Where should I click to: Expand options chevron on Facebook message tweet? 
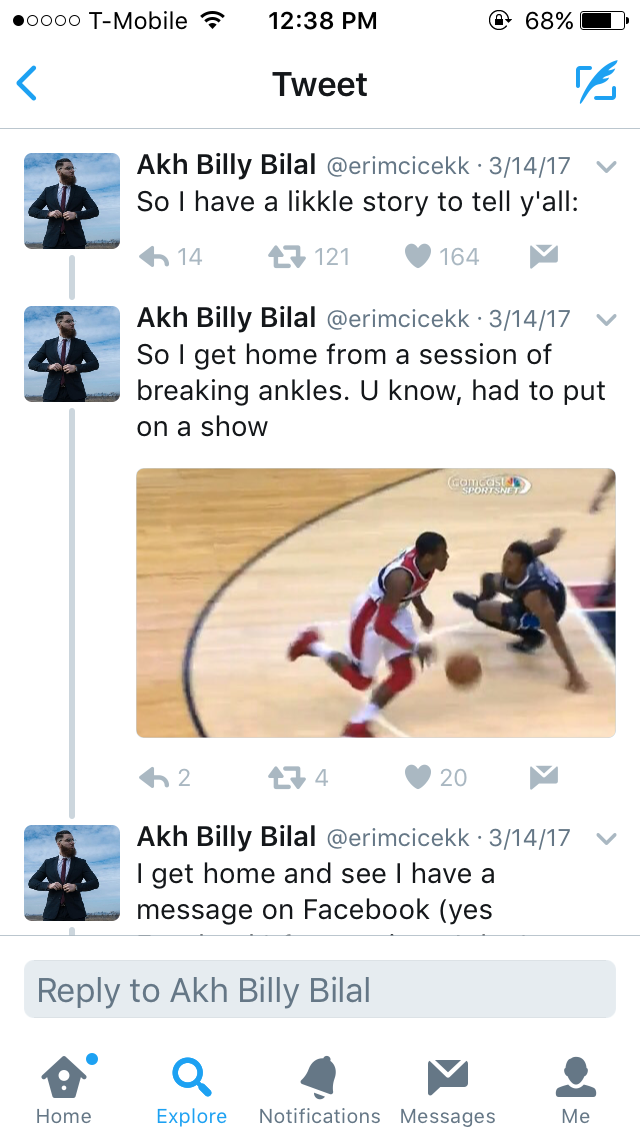606,839
